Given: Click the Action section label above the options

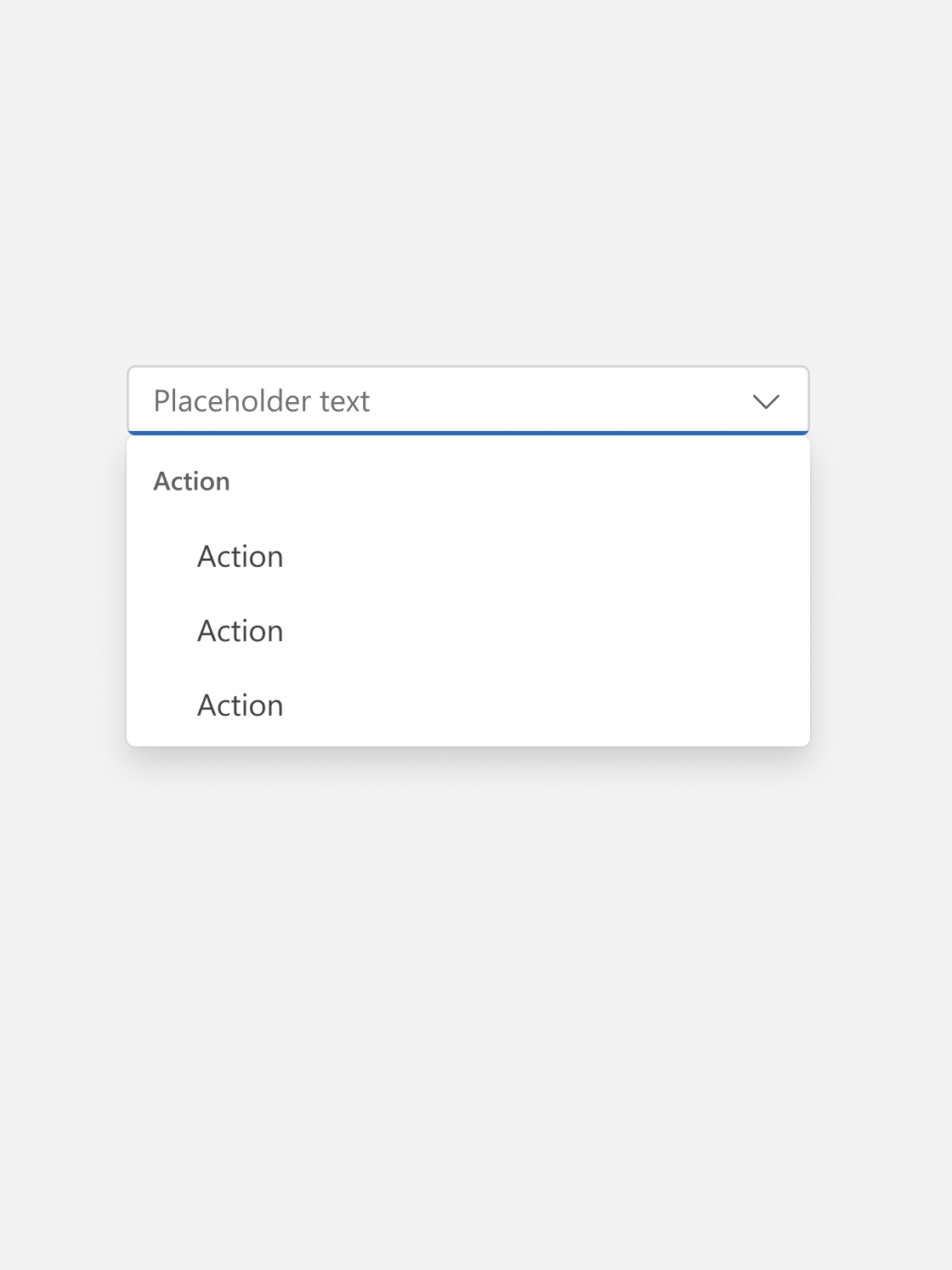Looking at the screenshot, I should tap(191, 482).
